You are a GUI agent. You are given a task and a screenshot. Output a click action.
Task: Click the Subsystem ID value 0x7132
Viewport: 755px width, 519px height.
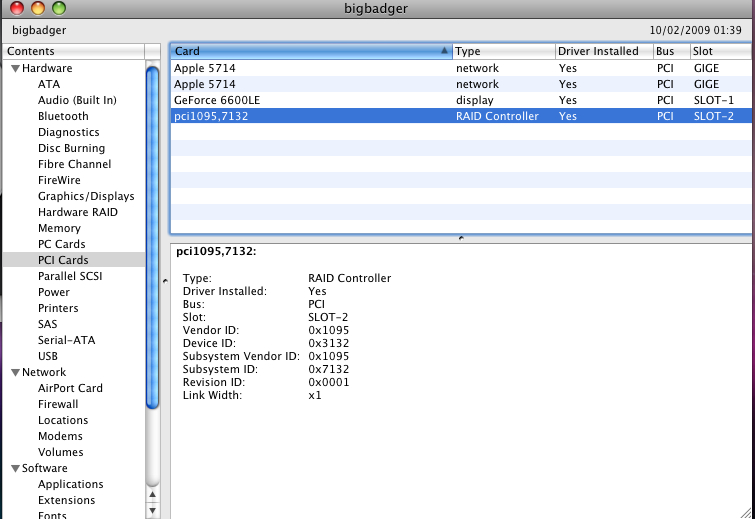click(328, 369)
